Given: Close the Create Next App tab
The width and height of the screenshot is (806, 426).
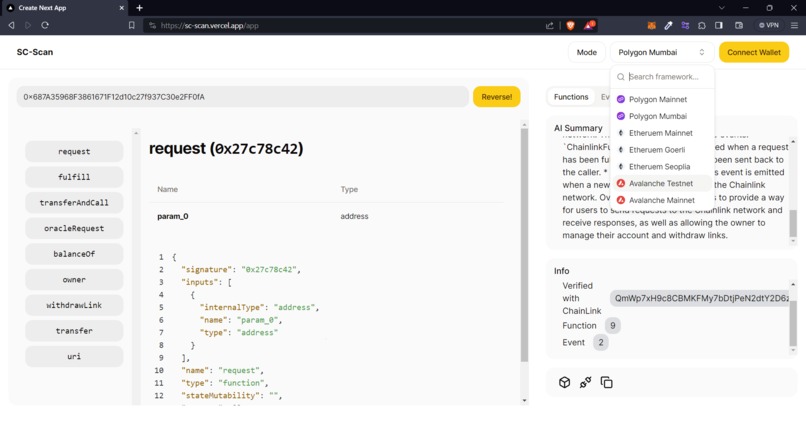Looking at the screenshot, I should 122,8.
